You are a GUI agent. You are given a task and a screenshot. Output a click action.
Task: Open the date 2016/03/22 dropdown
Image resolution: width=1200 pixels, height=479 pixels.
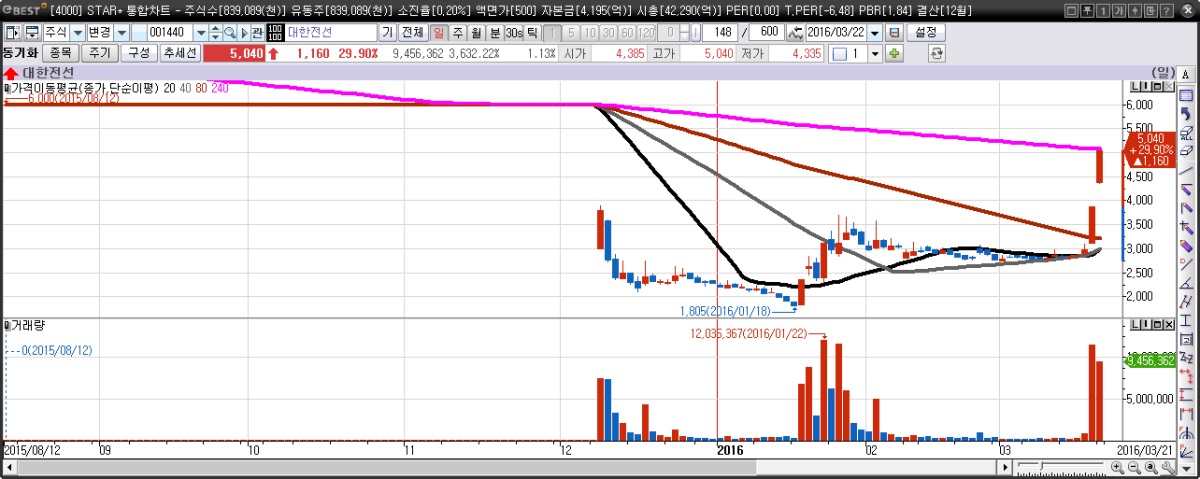click(874, 32)
